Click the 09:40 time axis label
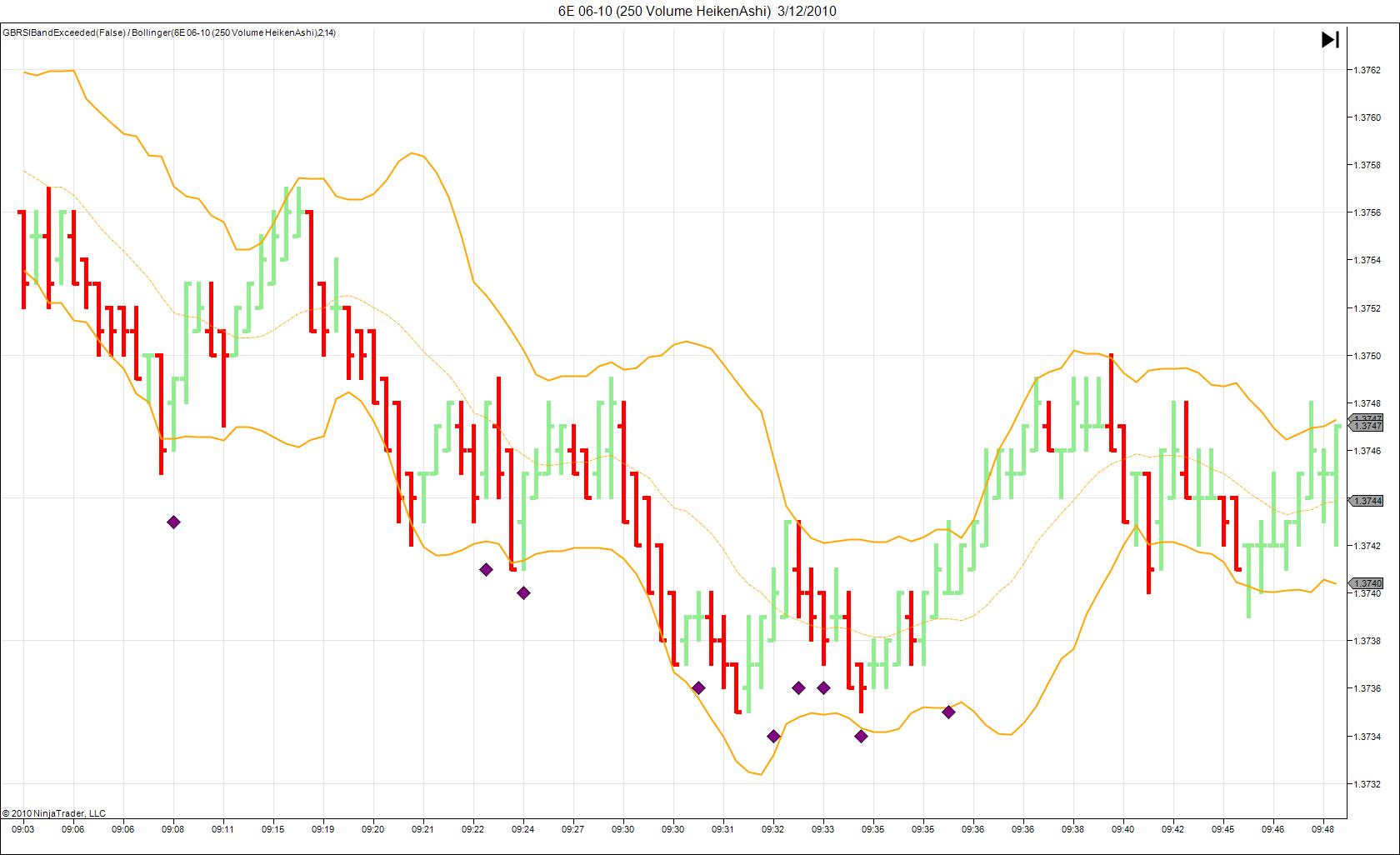 [1123, 829]
